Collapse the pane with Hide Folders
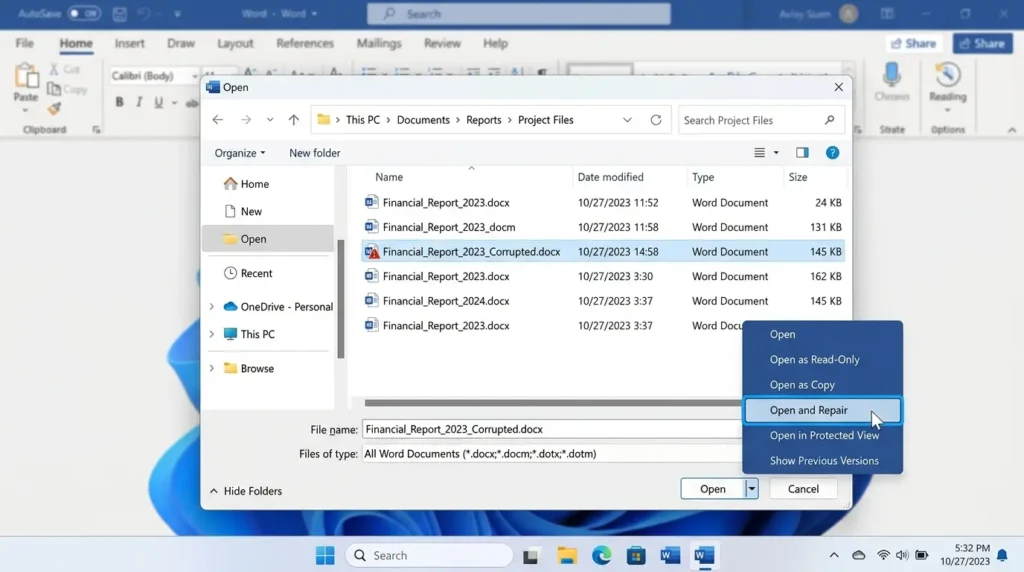The image size is (1024, 572). 246,491
